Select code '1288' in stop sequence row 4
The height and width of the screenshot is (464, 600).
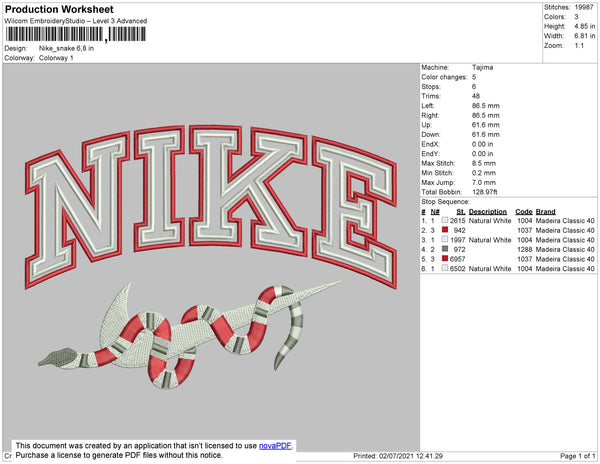[524, 249]
